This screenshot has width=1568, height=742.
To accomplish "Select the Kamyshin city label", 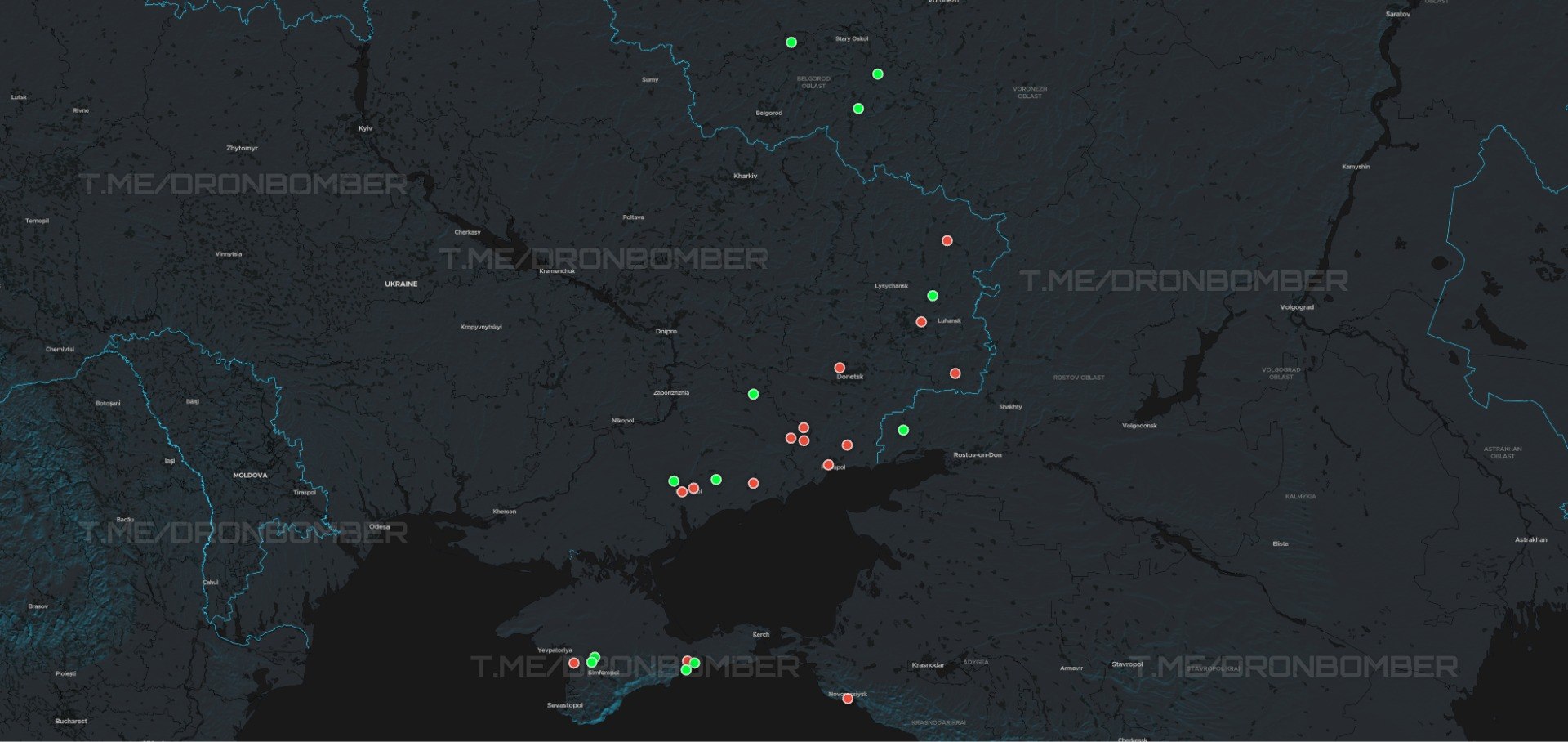I will pyautogui.click(x=1356, y=167).
